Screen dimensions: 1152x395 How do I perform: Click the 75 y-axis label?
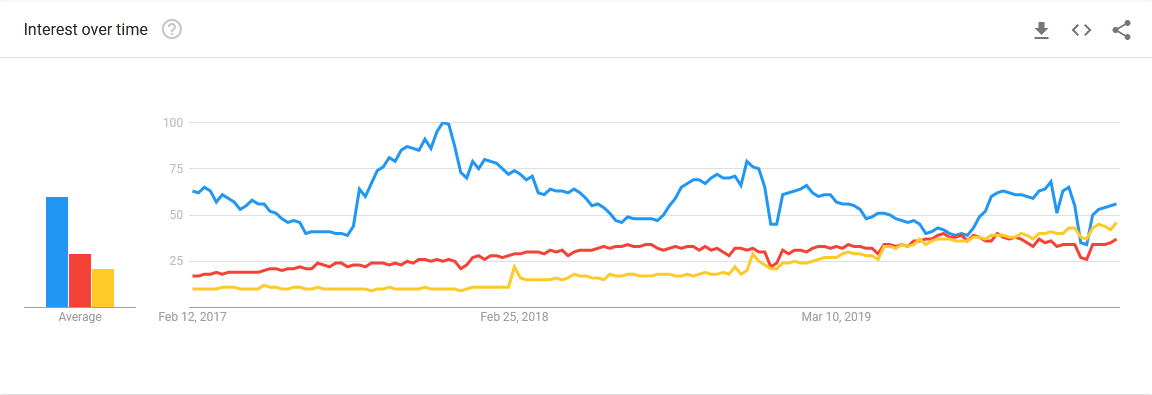pos(176,168)
